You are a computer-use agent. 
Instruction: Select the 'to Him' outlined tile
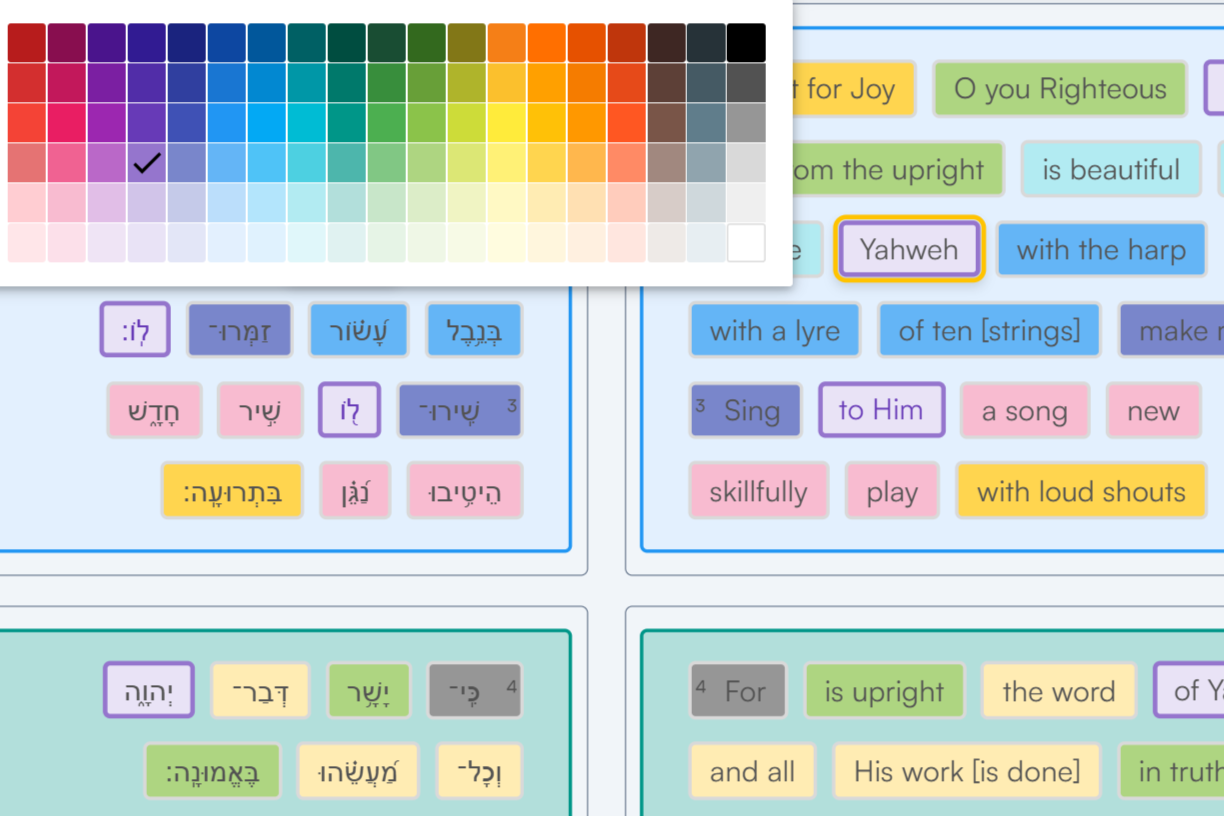click(x=881, y=410)
